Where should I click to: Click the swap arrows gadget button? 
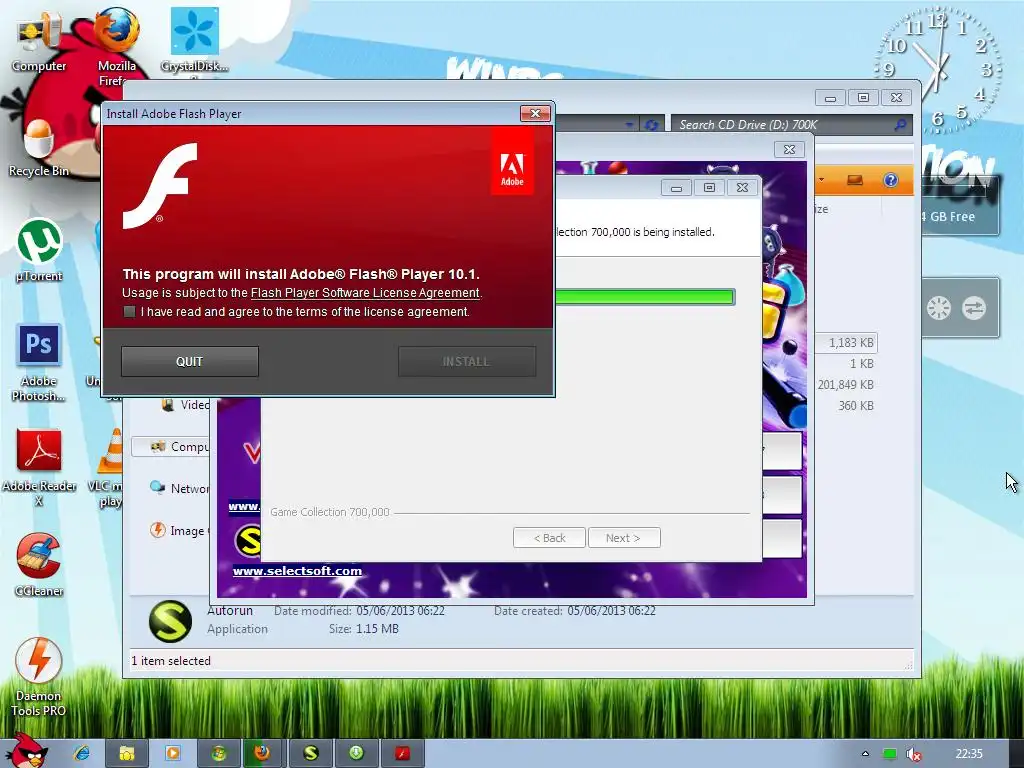pos(974,308)
